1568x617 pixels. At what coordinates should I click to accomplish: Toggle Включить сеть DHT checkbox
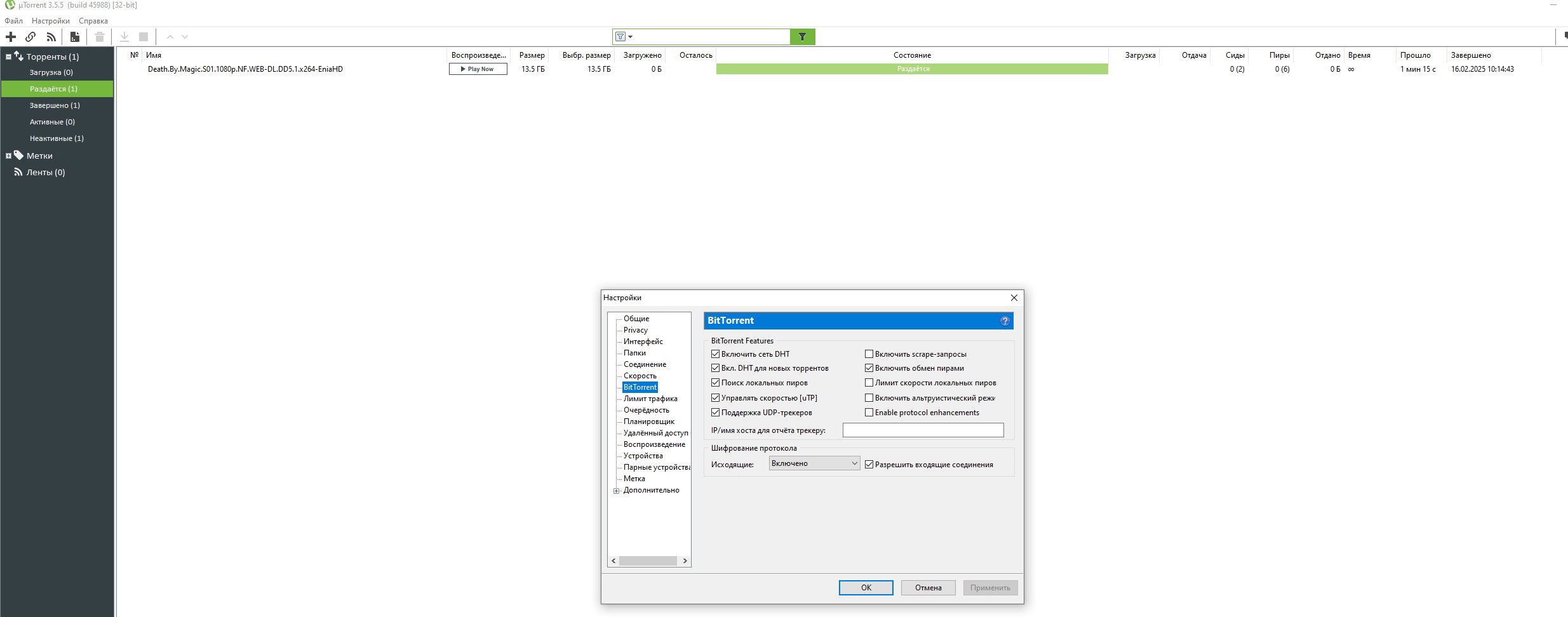pyautogui.click(x=716, y=354)
